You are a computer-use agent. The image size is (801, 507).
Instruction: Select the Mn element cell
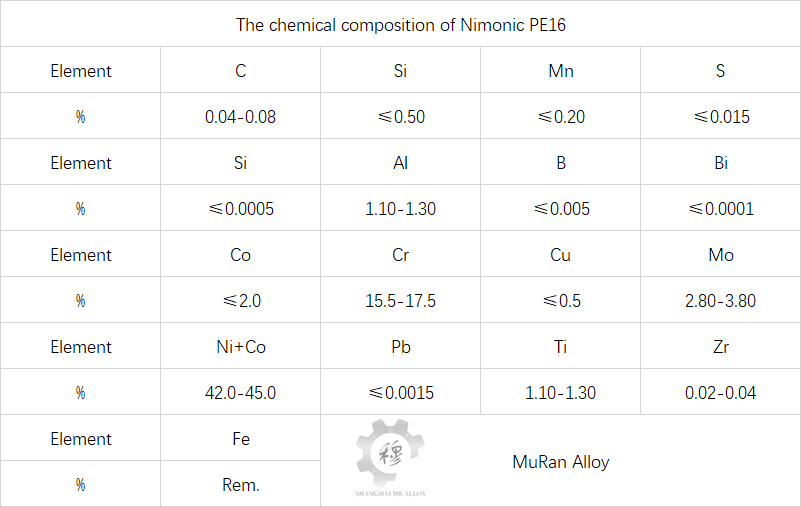coord(560,71)
